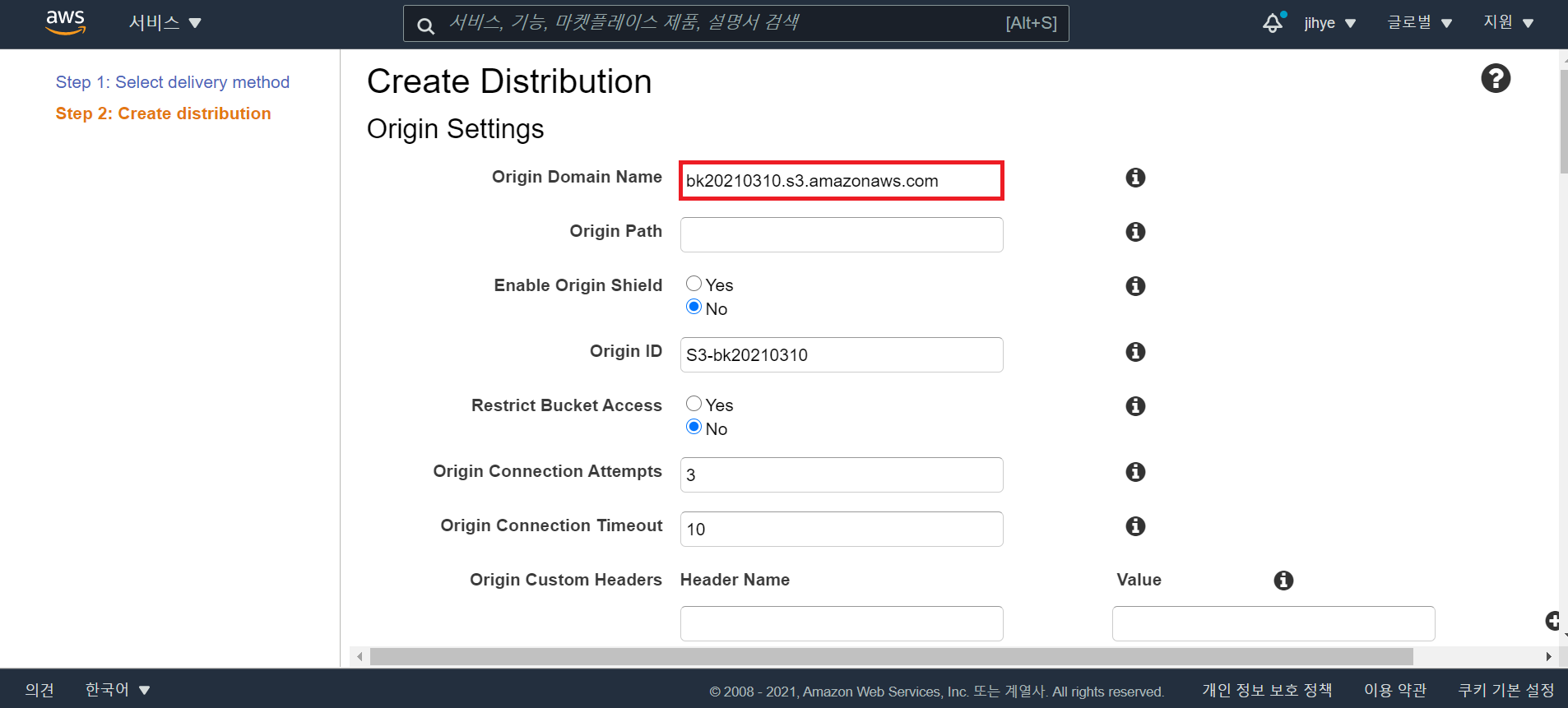Click the header Value input field

click(1273, 623)
